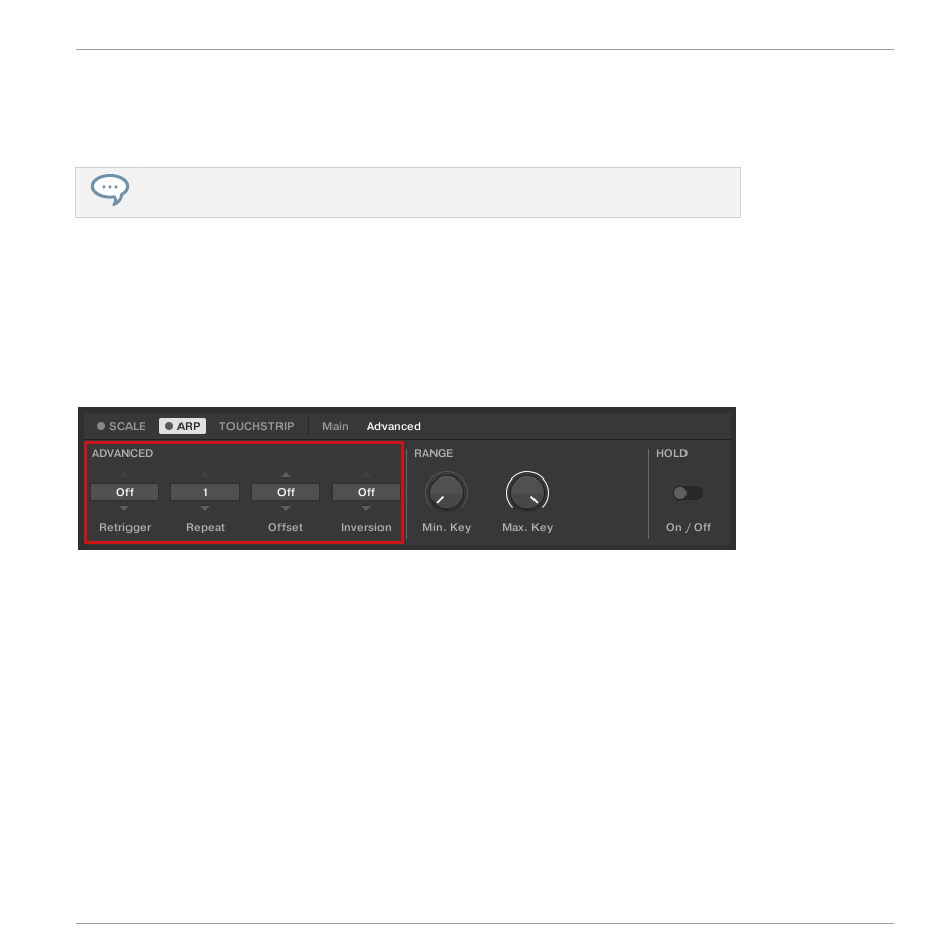Image resolution: width=950 pixels, height=951 pixels.
Task: Click the Min. Key knob
Action: [x=446, y=492]
